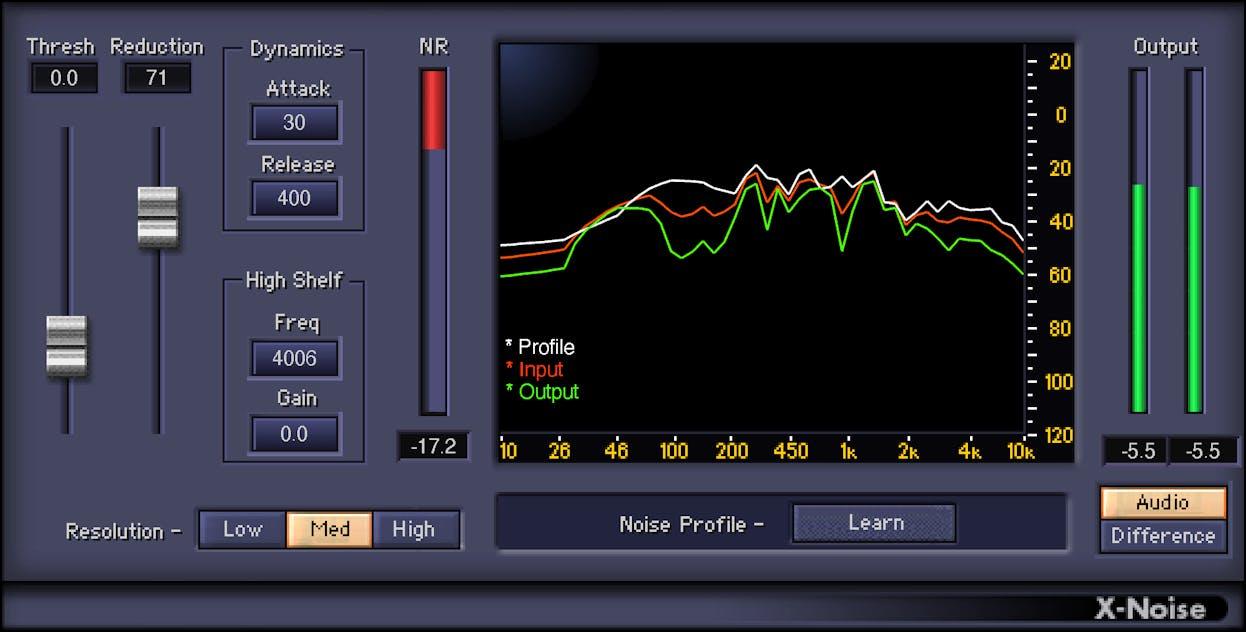The height and width of the screenshot is (632, 1246).
Task: Switch monitoring to Difference
Action: click(x=1163, y=536)
